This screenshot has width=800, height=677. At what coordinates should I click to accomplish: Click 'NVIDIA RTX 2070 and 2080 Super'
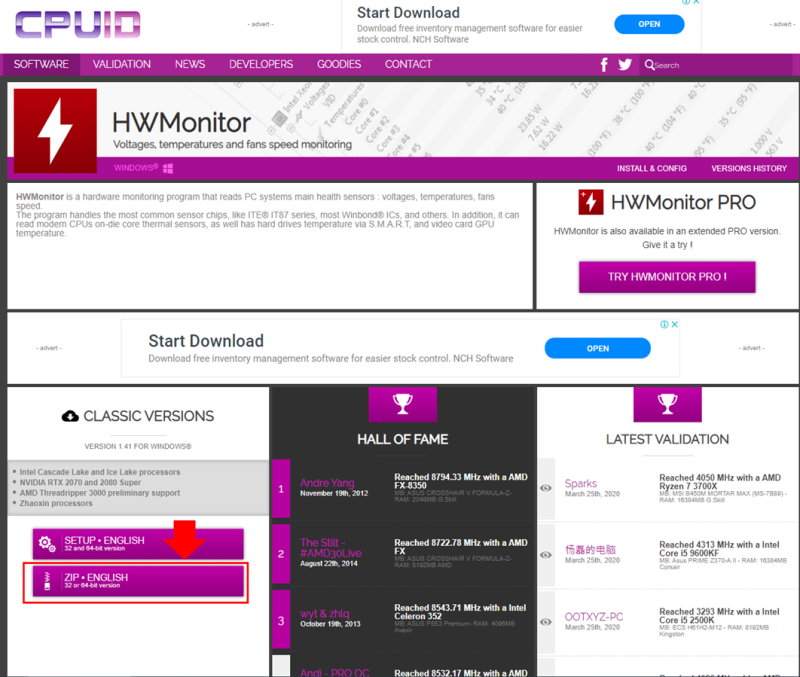point(80,483)
